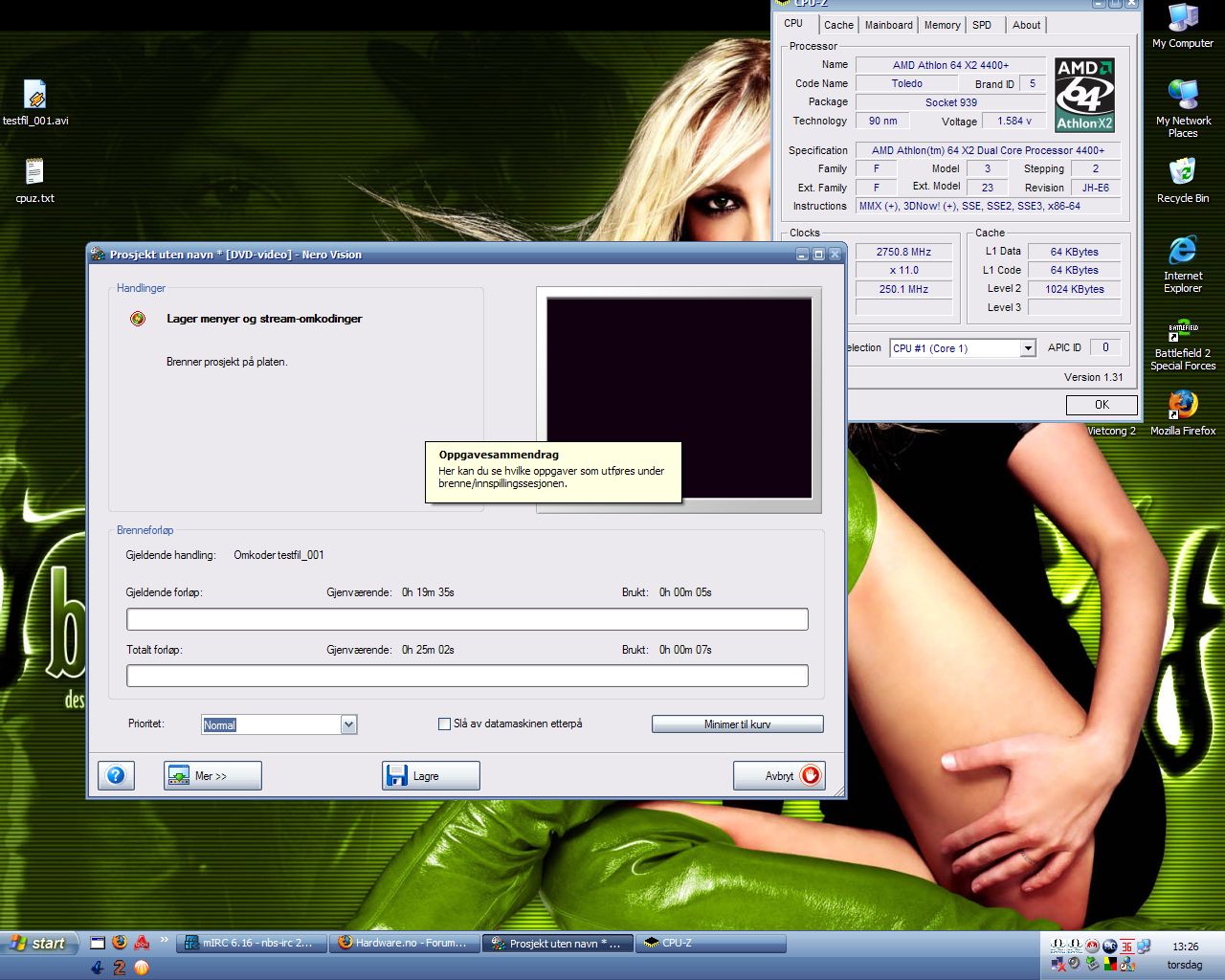Switch to Cache tab in CPU-Z
This screenshot has height=980, width=1225.
[x=838, y=25]
